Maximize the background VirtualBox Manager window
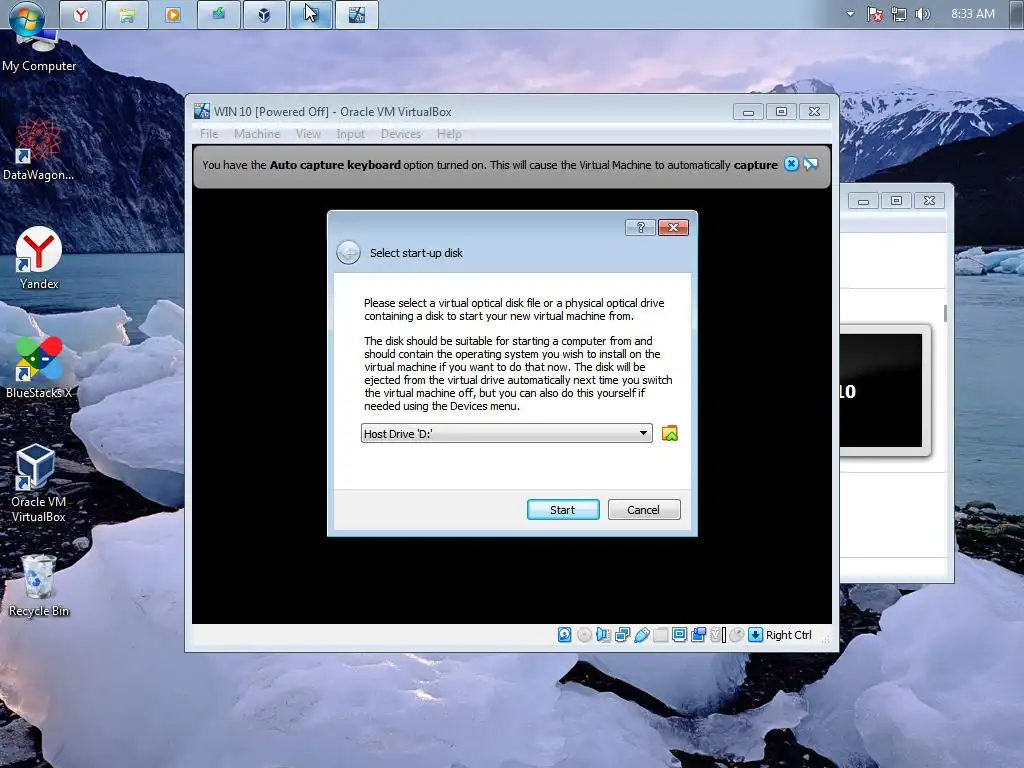 pyautogui.click(x=897, y=200)
